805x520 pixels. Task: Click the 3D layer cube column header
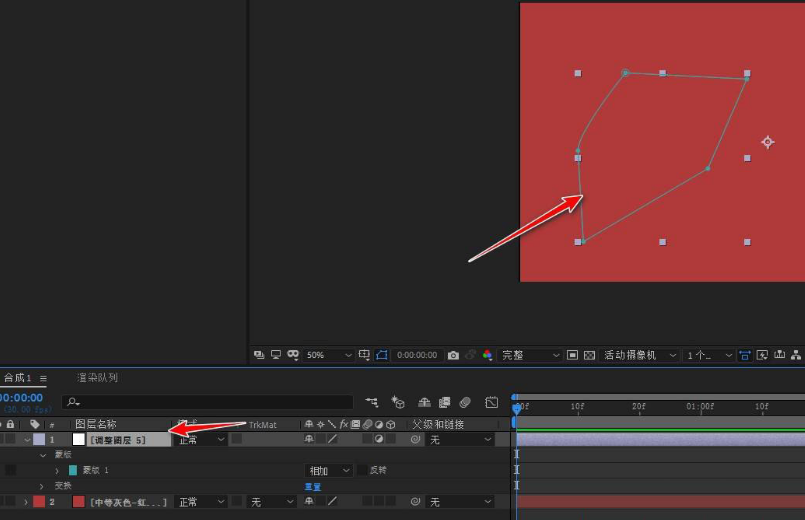[x=391, y=425]
